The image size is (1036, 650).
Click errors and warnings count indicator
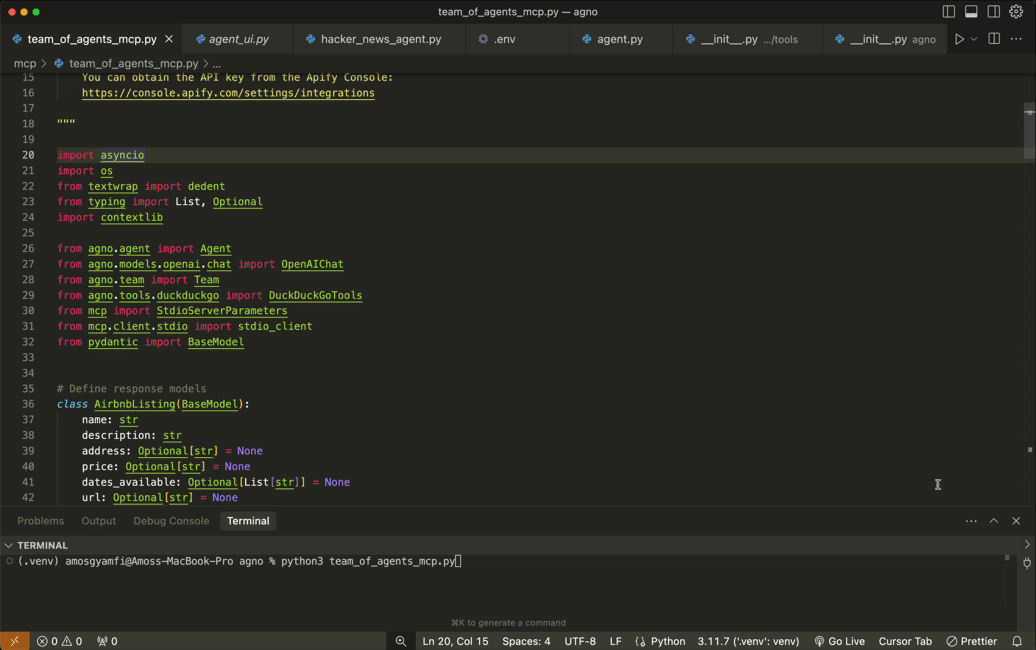pyautogui.click(x=60, y=641)
